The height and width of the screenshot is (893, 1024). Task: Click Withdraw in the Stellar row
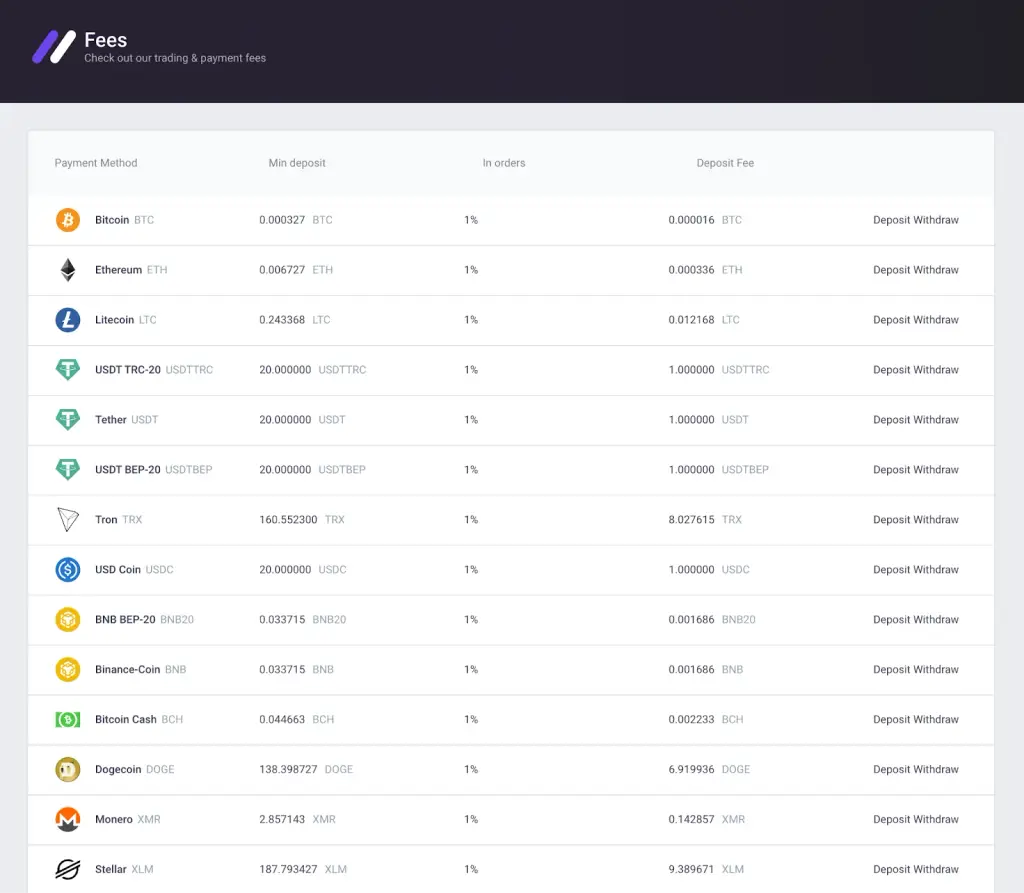[936, 869]
